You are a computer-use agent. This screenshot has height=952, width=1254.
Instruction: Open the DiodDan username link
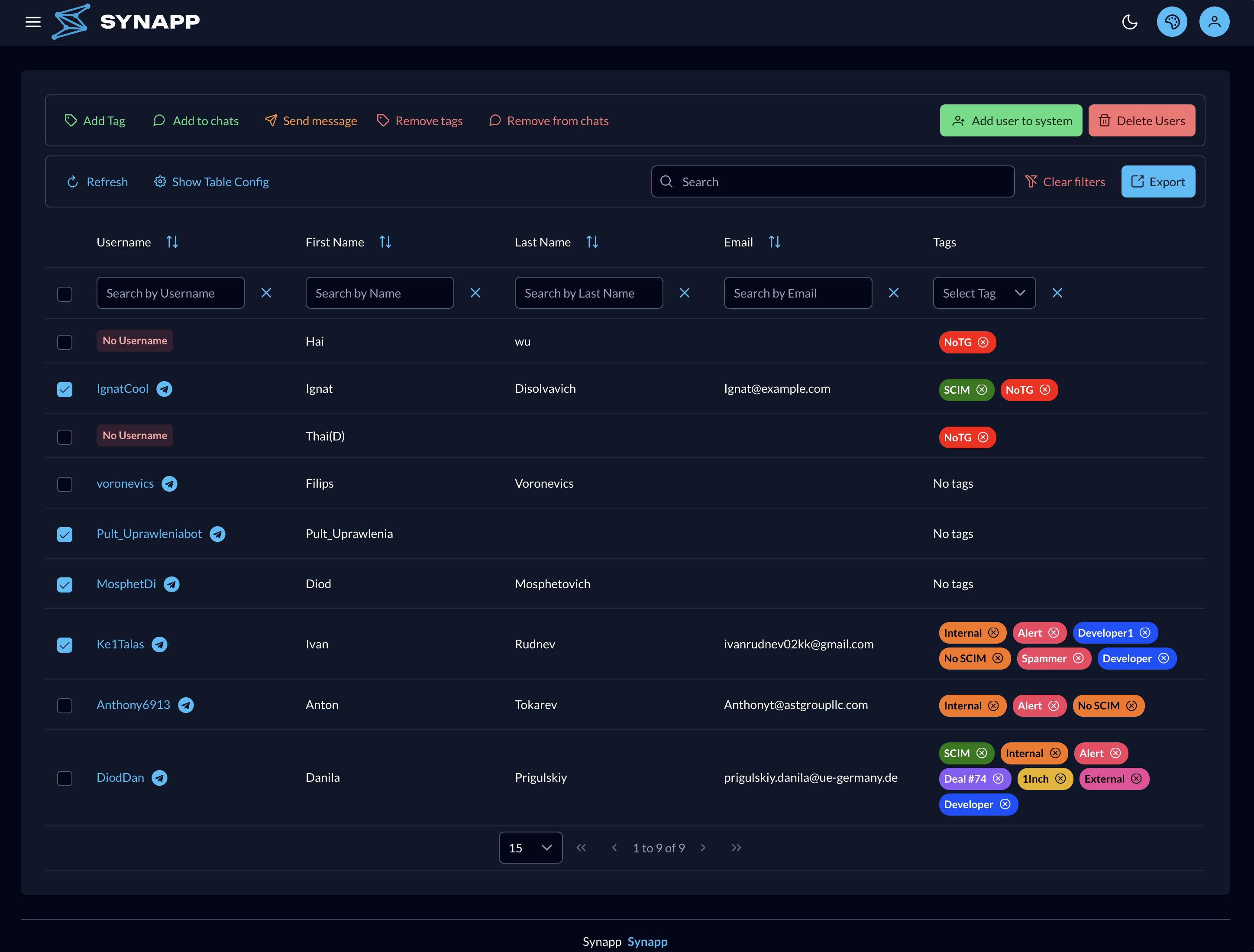(x=120, y=778)
